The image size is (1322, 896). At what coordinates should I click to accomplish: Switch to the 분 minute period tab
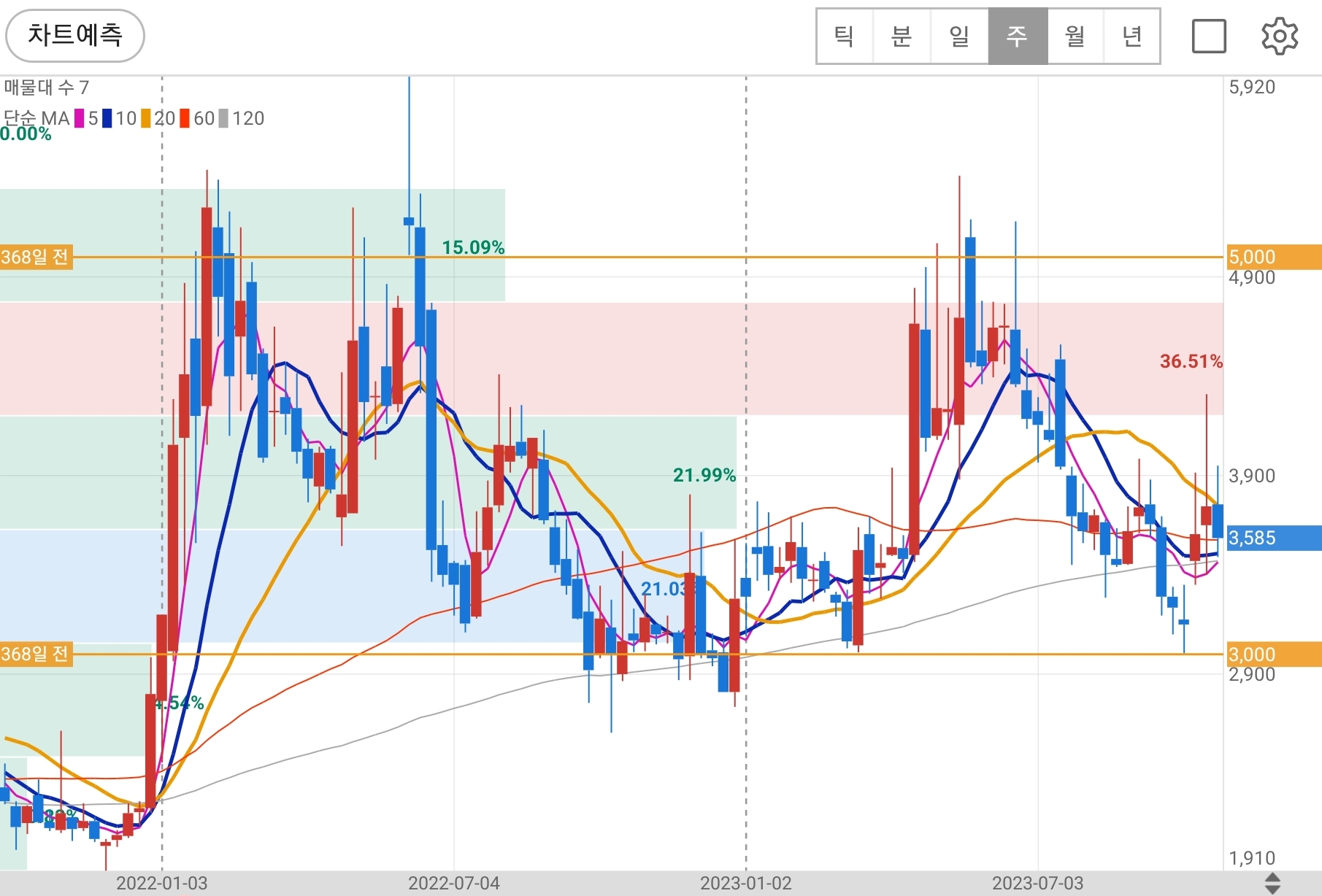(x=902, y=36)
